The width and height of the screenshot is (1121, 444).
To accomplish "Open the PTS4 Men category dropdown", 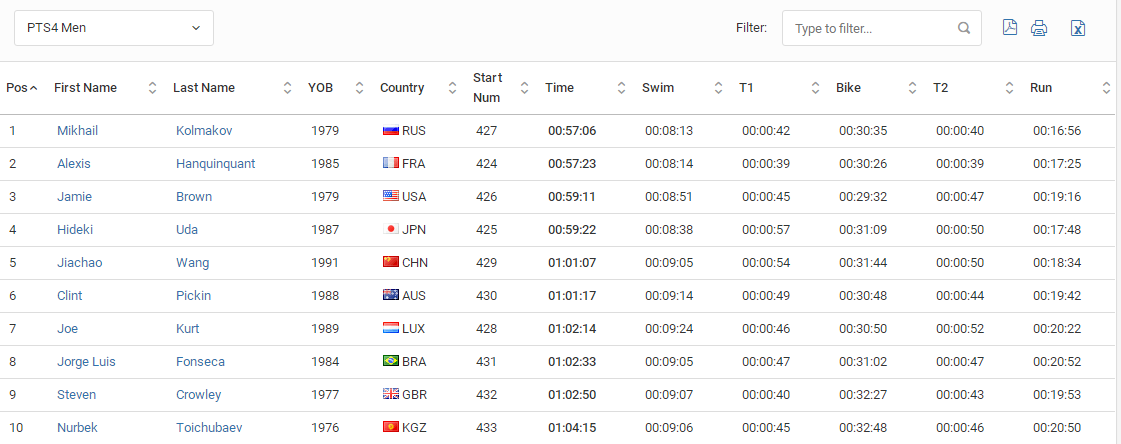I will pyautogui.click(x=114, y=28).
